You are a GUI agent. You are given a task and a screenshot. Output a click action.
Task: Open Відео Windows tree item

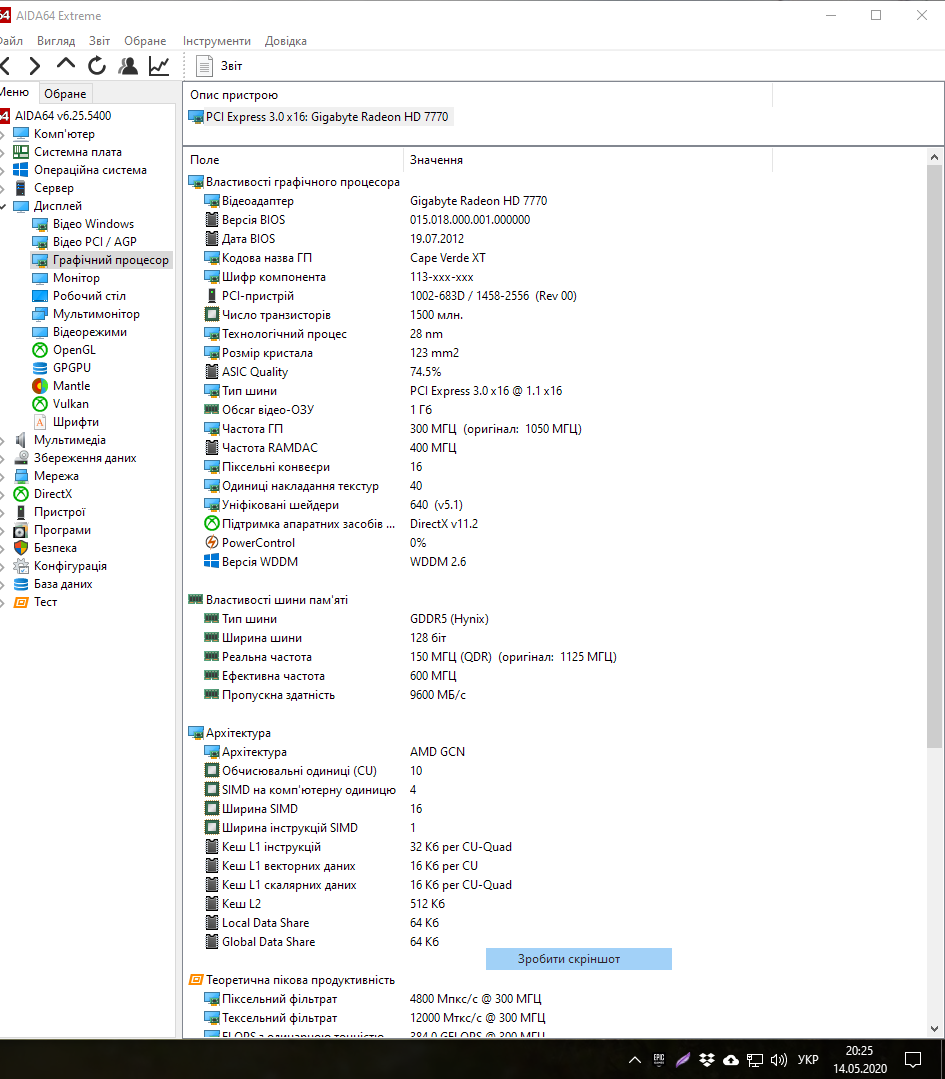[93, 224]
